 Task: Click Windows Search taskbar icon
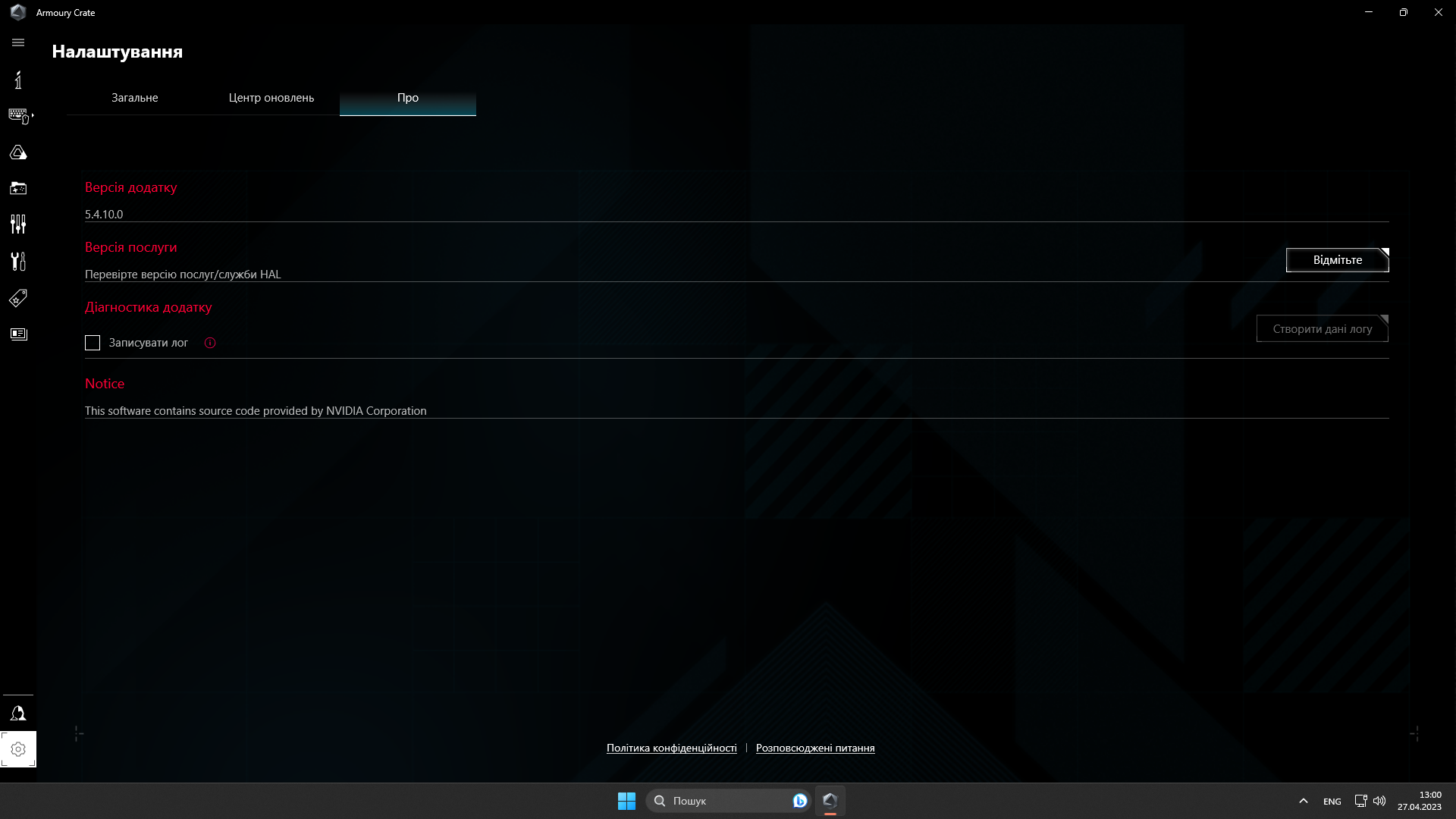click(659, 800)
